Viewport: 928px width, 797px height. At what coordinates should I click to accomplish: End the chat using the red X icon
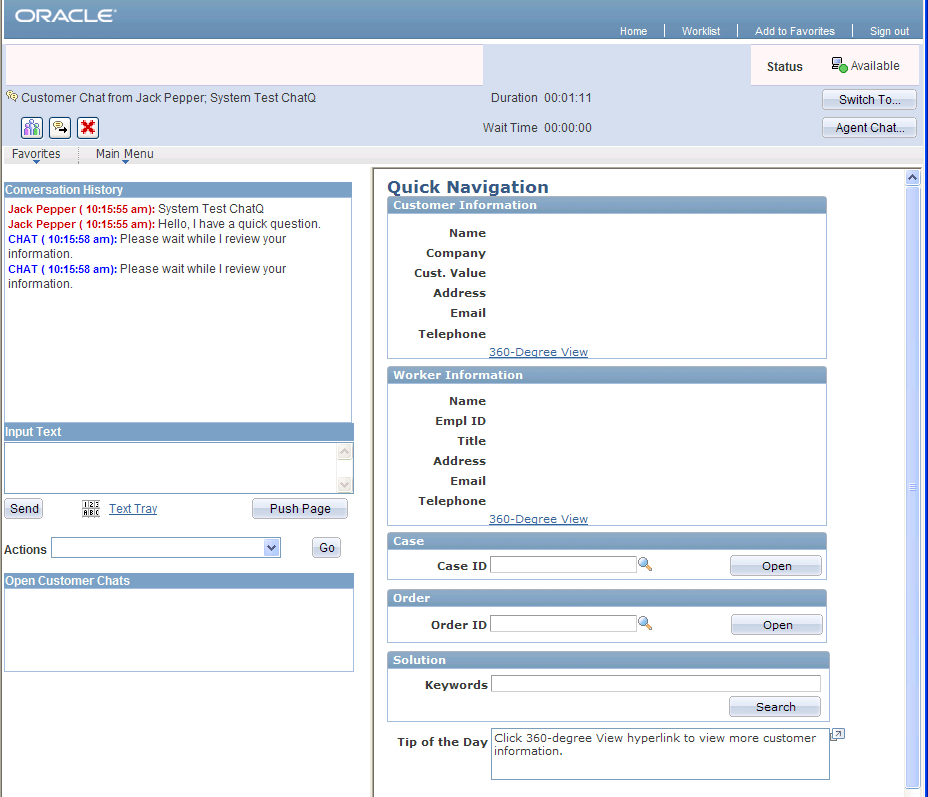point(88,127)
